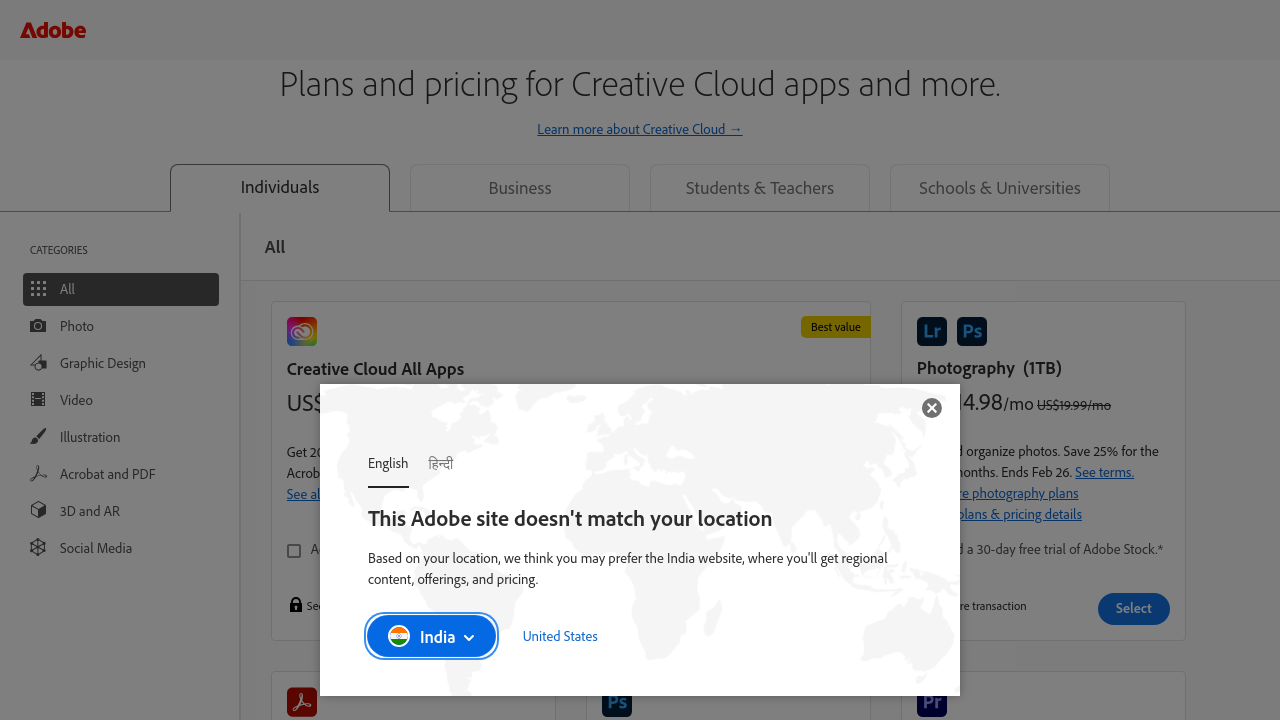Tick the checkbox in Creative Cloud All Apps card
The height and width of the screenshot is (720, 1280).
click(x=294, y=551)
